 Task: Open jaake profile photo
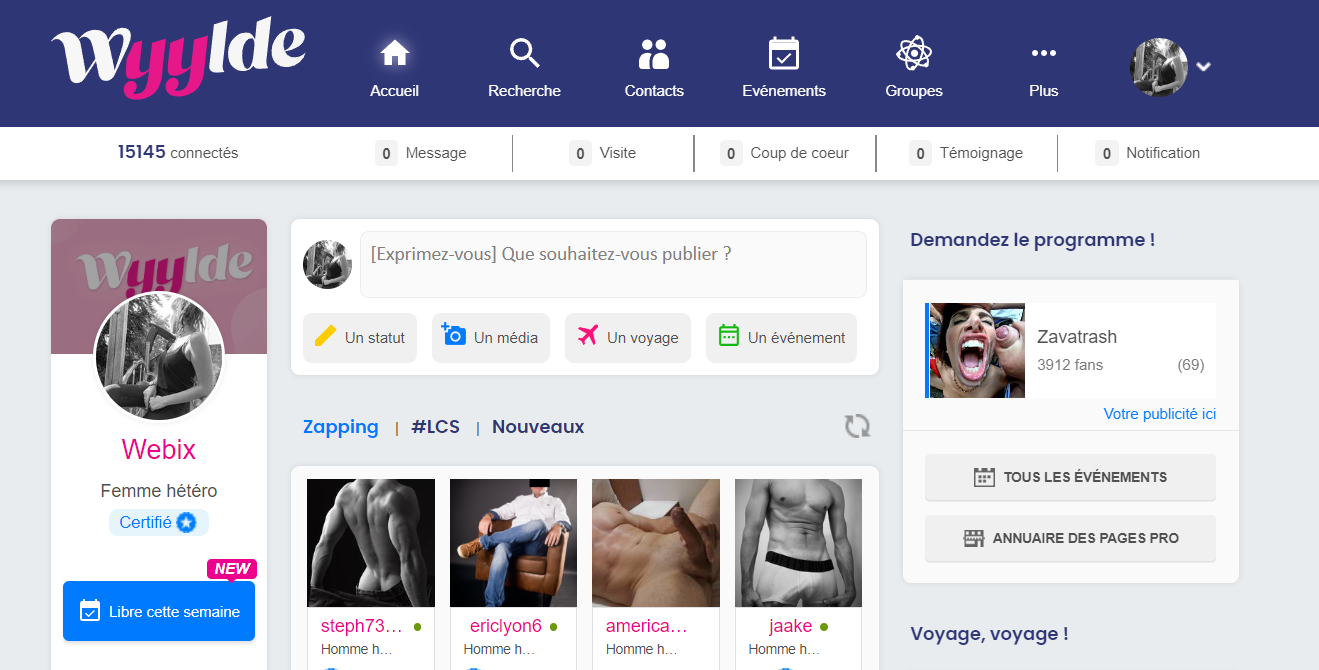(x=798, y=543)
